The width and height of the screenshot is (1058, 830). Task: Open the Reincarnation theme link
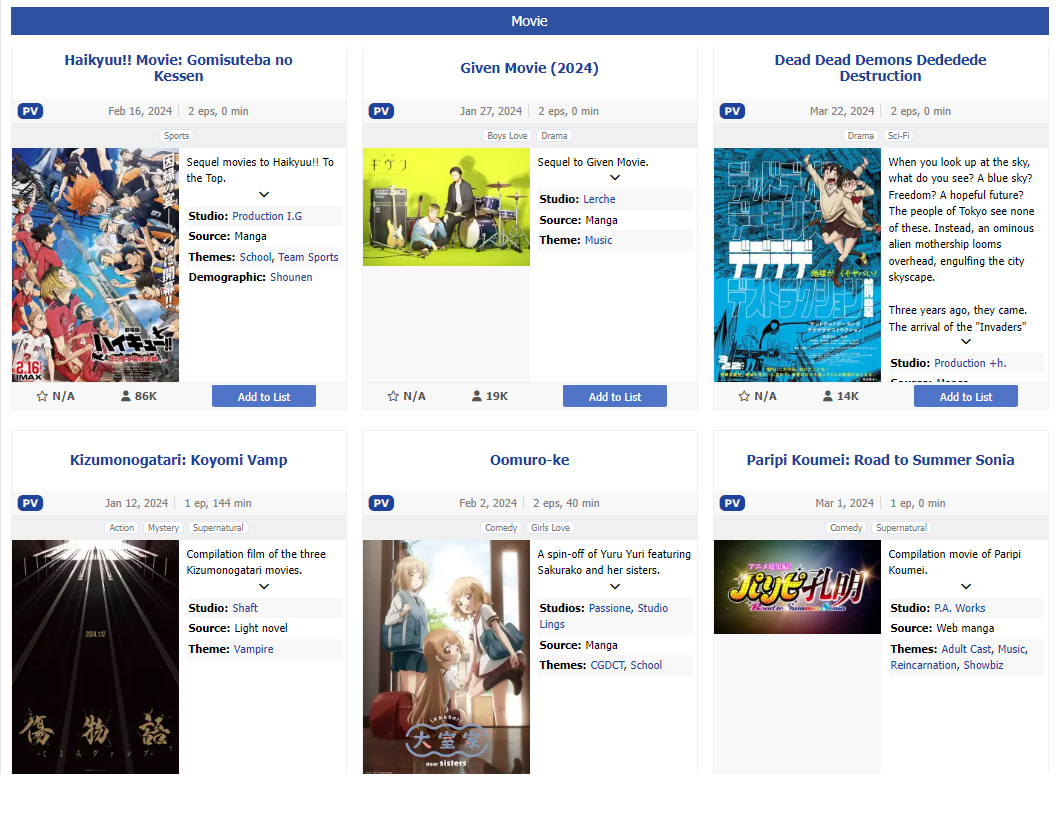pyautogui.click(x=924, y=665)
